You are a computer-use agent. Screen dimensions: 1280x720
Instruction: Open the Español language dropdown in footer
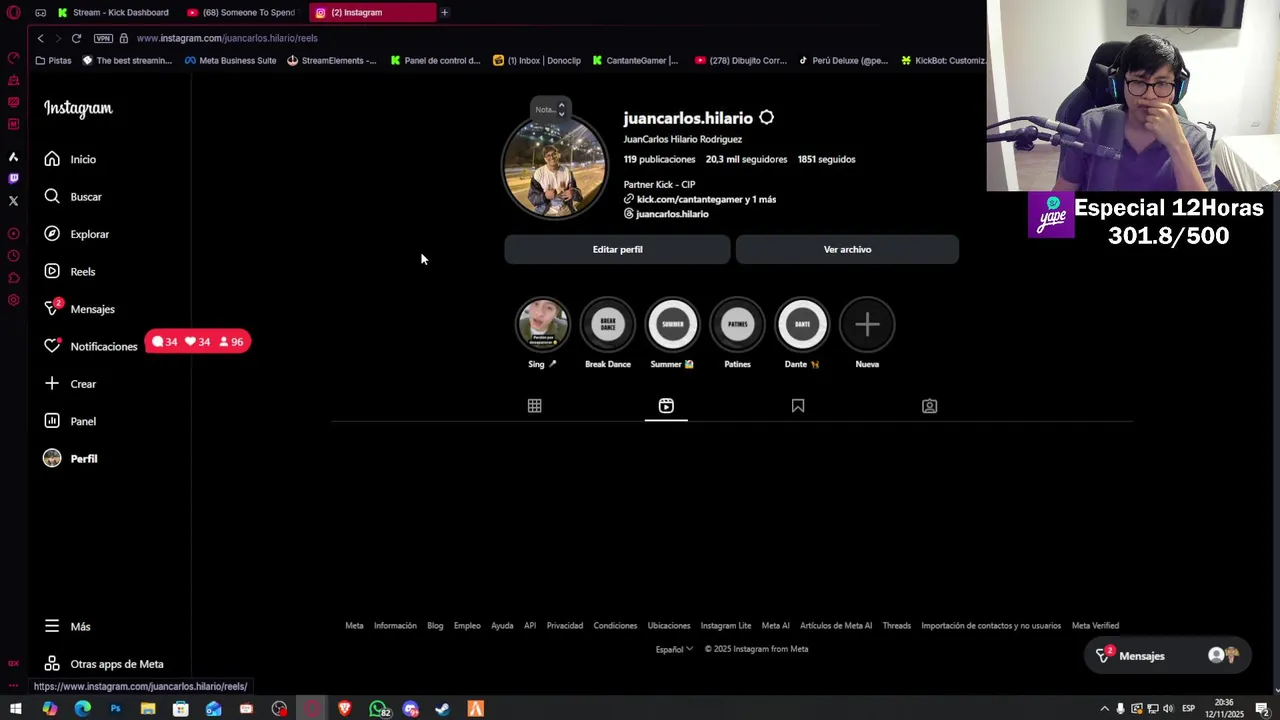674,649
